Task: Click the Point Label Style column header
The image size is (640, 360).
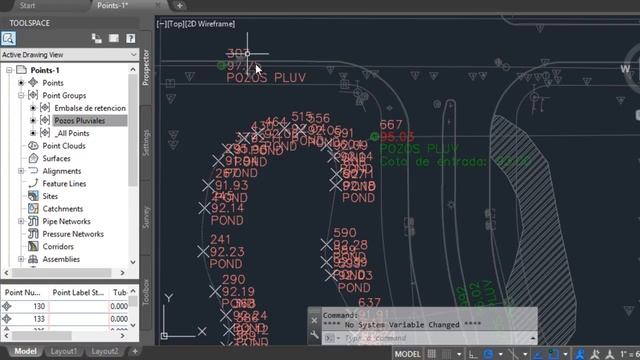Action: [x=78, y=292]
